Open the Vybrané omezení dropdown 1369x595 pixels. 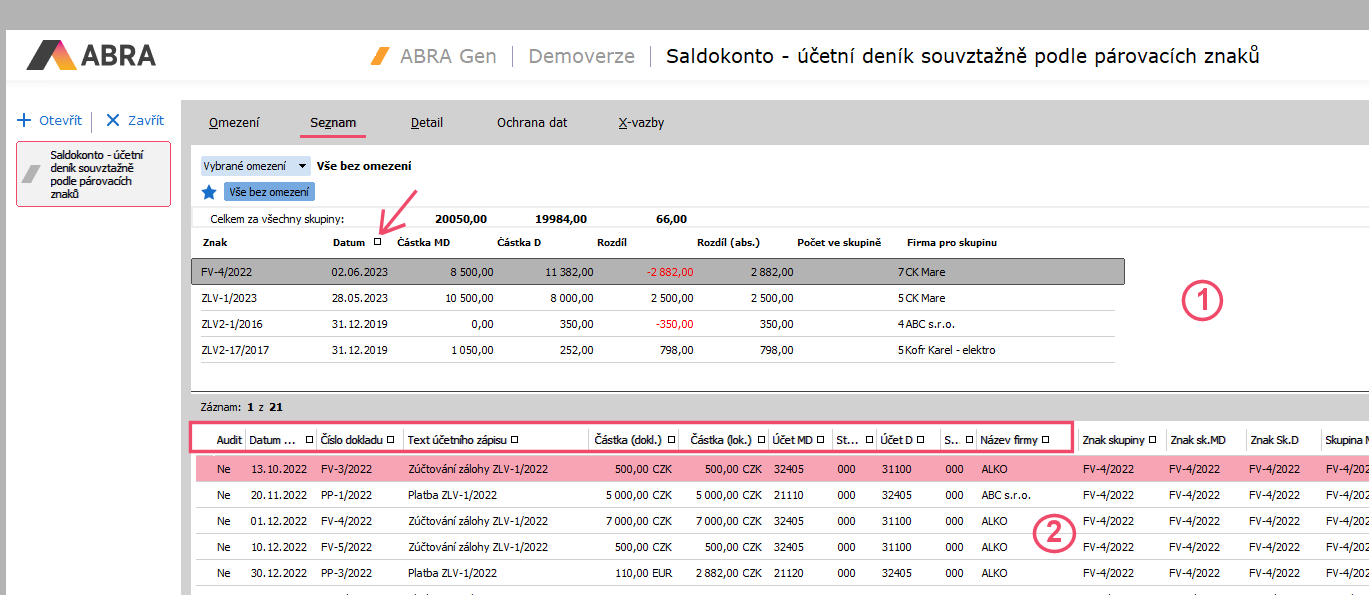pos(302,166)
